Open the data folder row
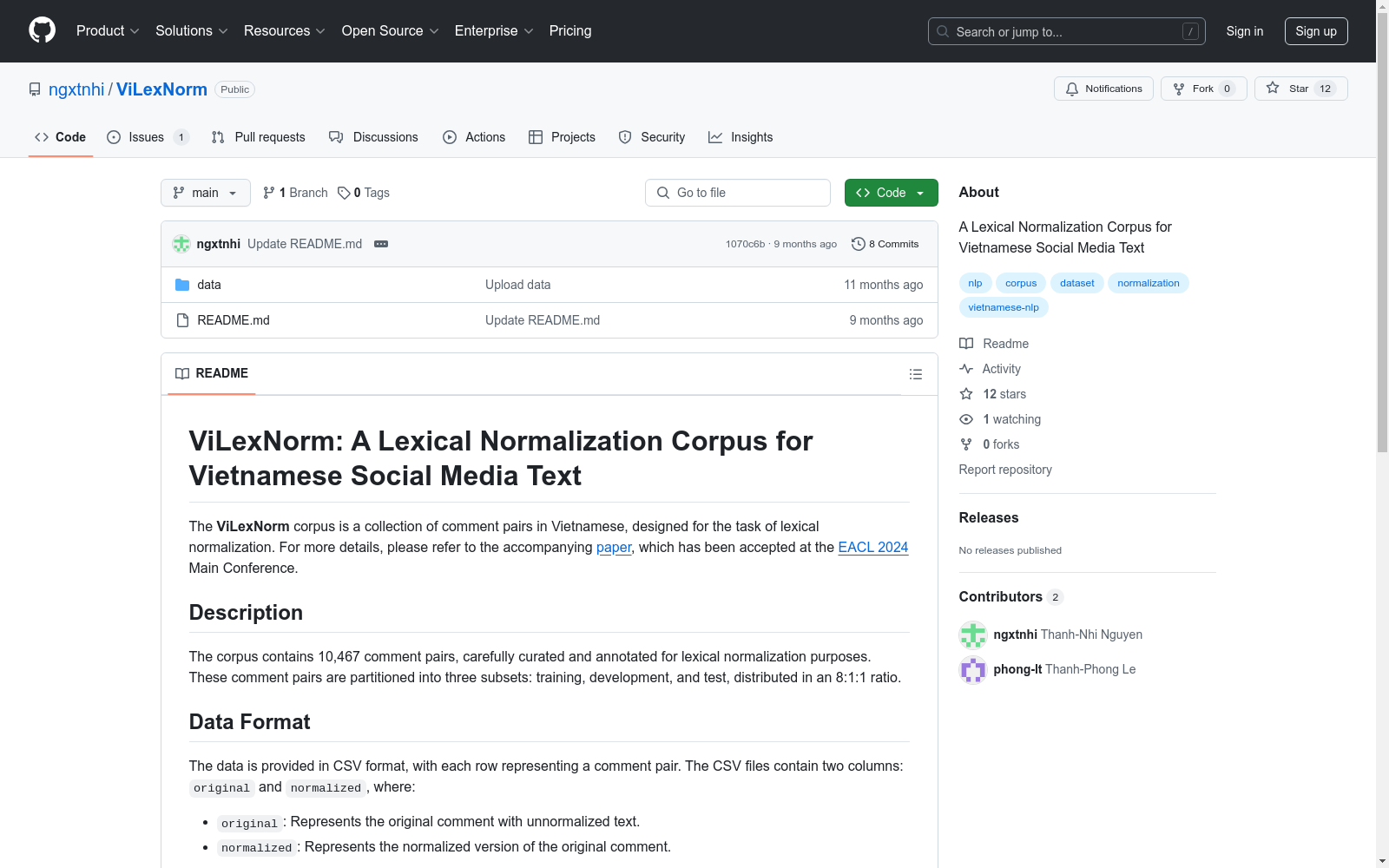Image resolution: width=1389 pixels, height=868 pixels. pyautogui.click(x=549, y=285)
